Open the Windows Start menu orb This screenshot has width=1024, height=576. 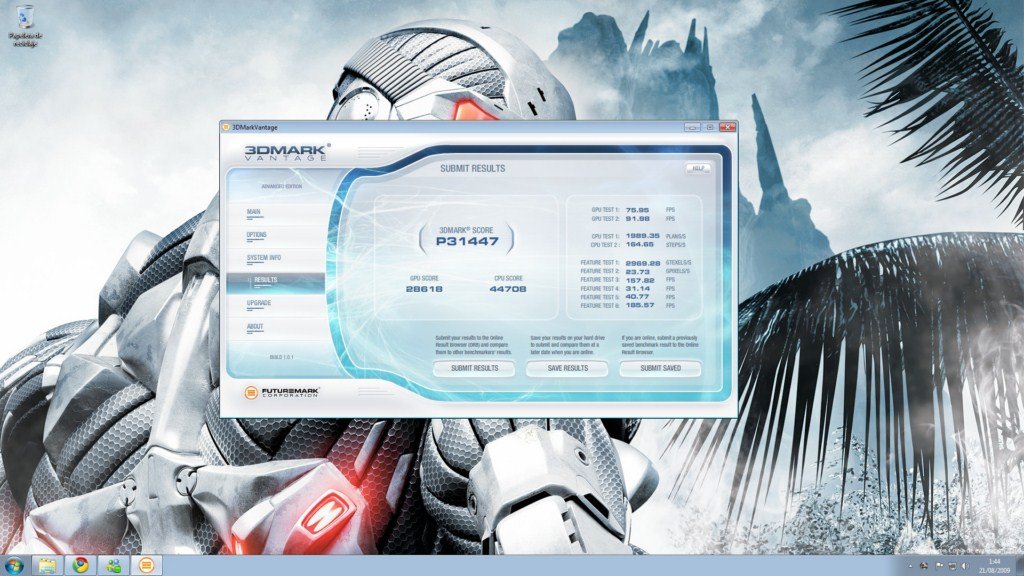click(x=14, y=565)
